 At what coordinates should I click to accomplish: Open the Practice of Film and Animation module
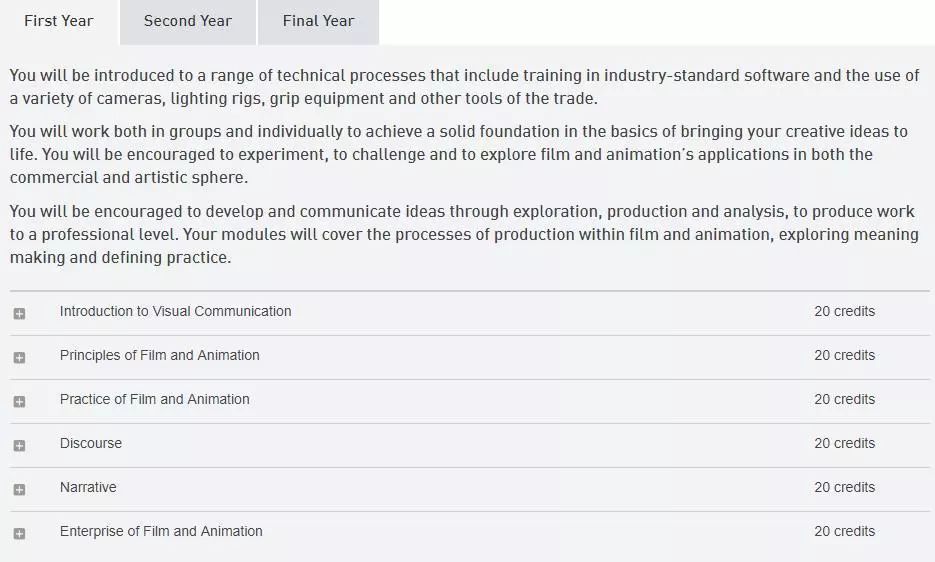(x=155, y=399)
